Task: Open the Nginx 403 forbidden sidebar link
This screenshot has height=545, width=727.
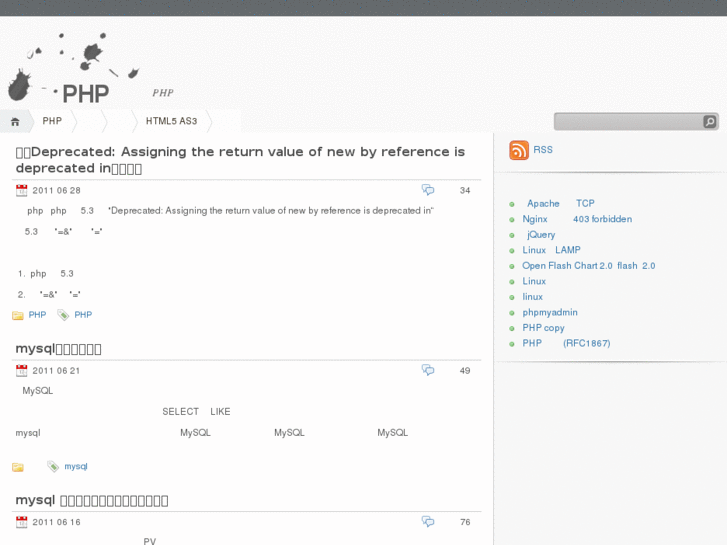Action: 577,219
